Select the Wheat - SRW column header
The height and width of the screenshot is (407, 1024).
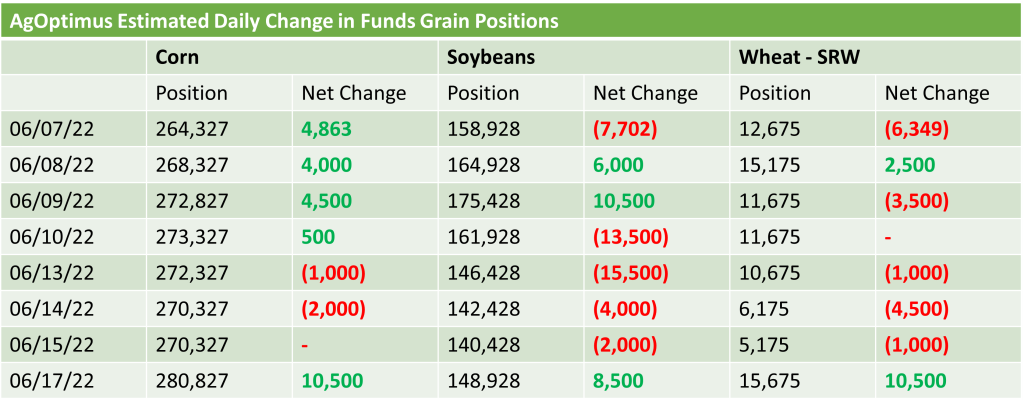click(800, 57)
